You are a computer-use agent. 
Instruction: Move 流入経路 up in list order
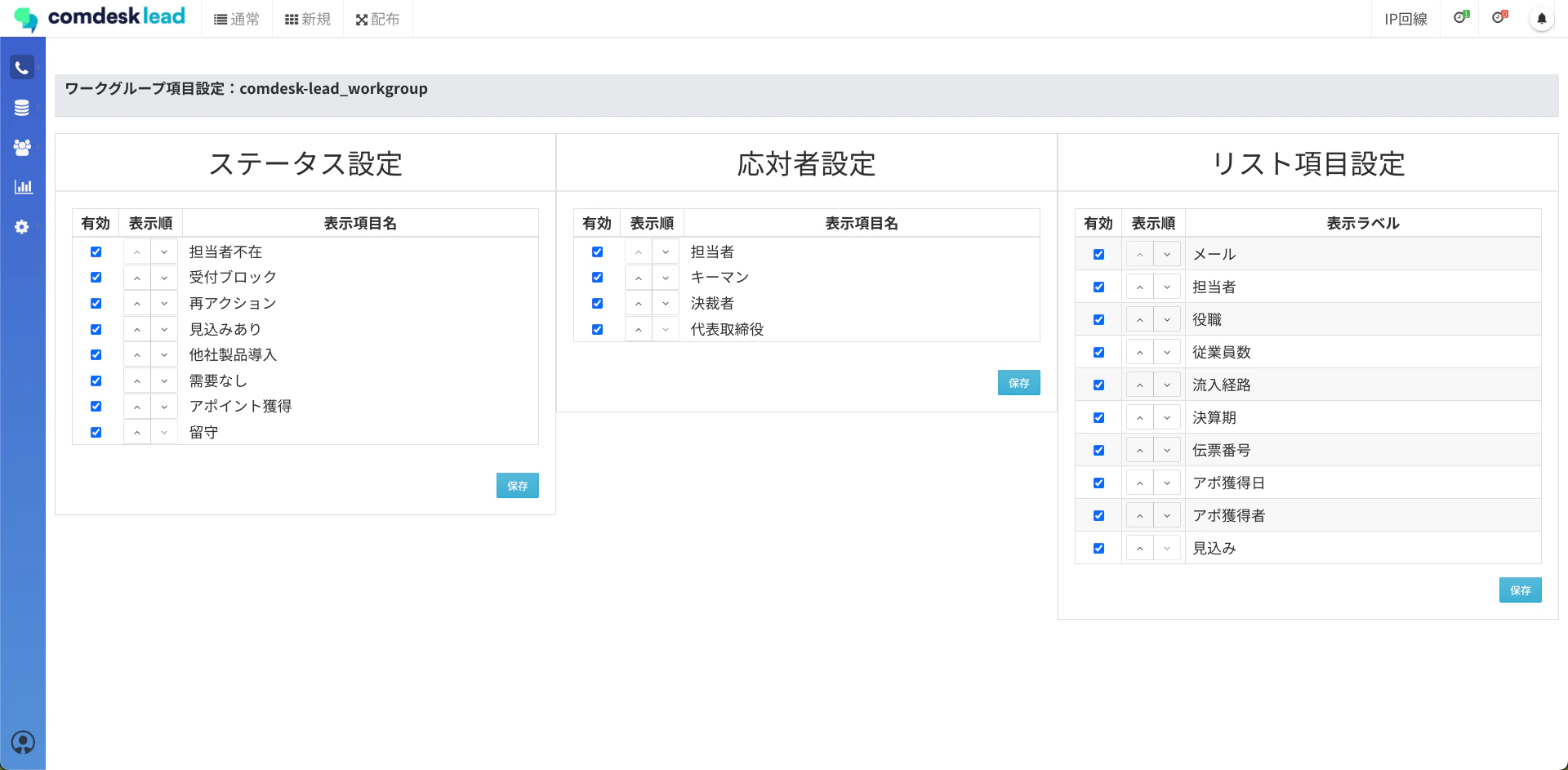(x=1140, y=385)
